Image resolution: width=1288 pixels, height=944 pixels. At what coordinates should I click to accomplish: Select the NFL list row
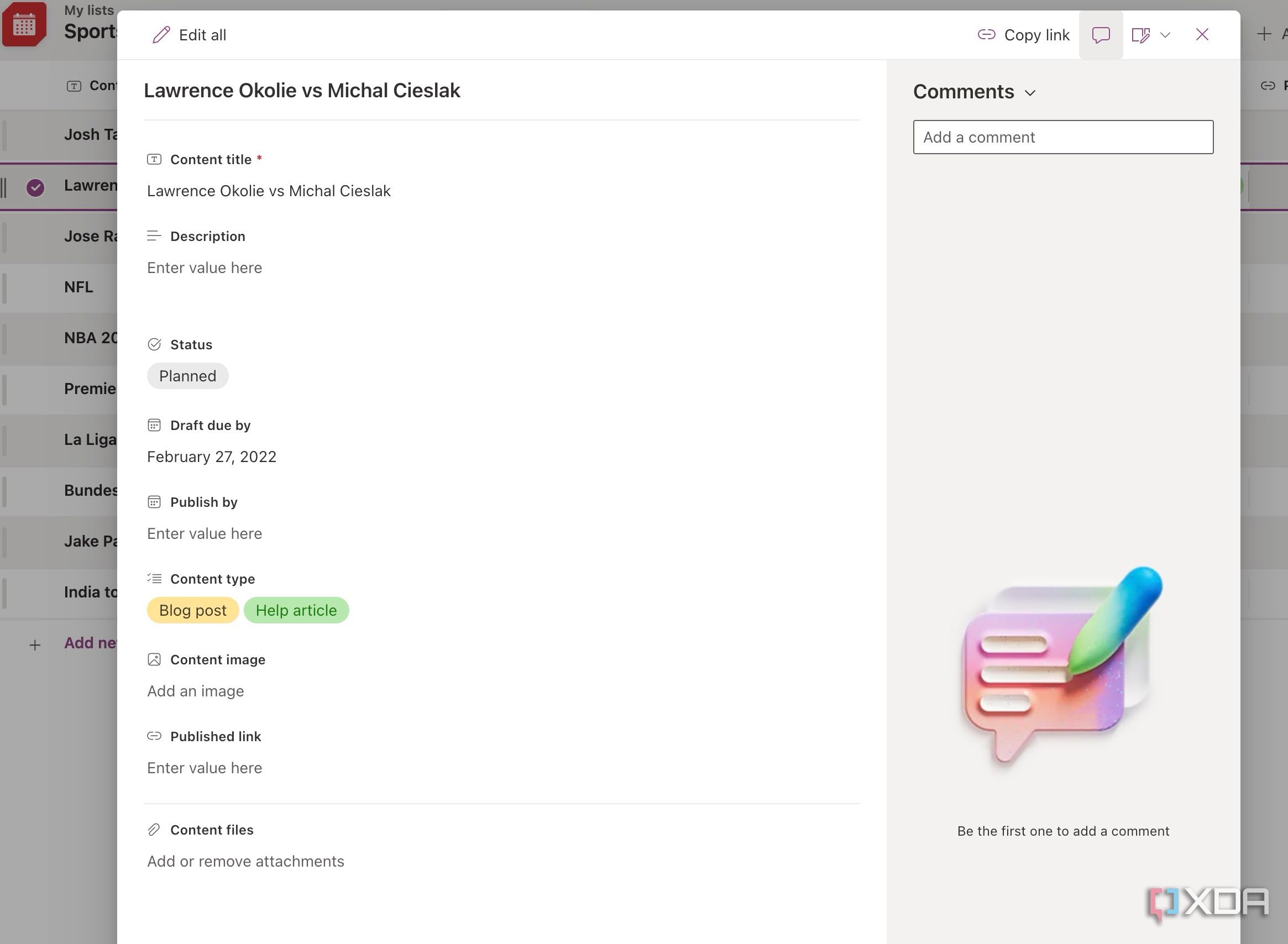[x=78, y=287]
